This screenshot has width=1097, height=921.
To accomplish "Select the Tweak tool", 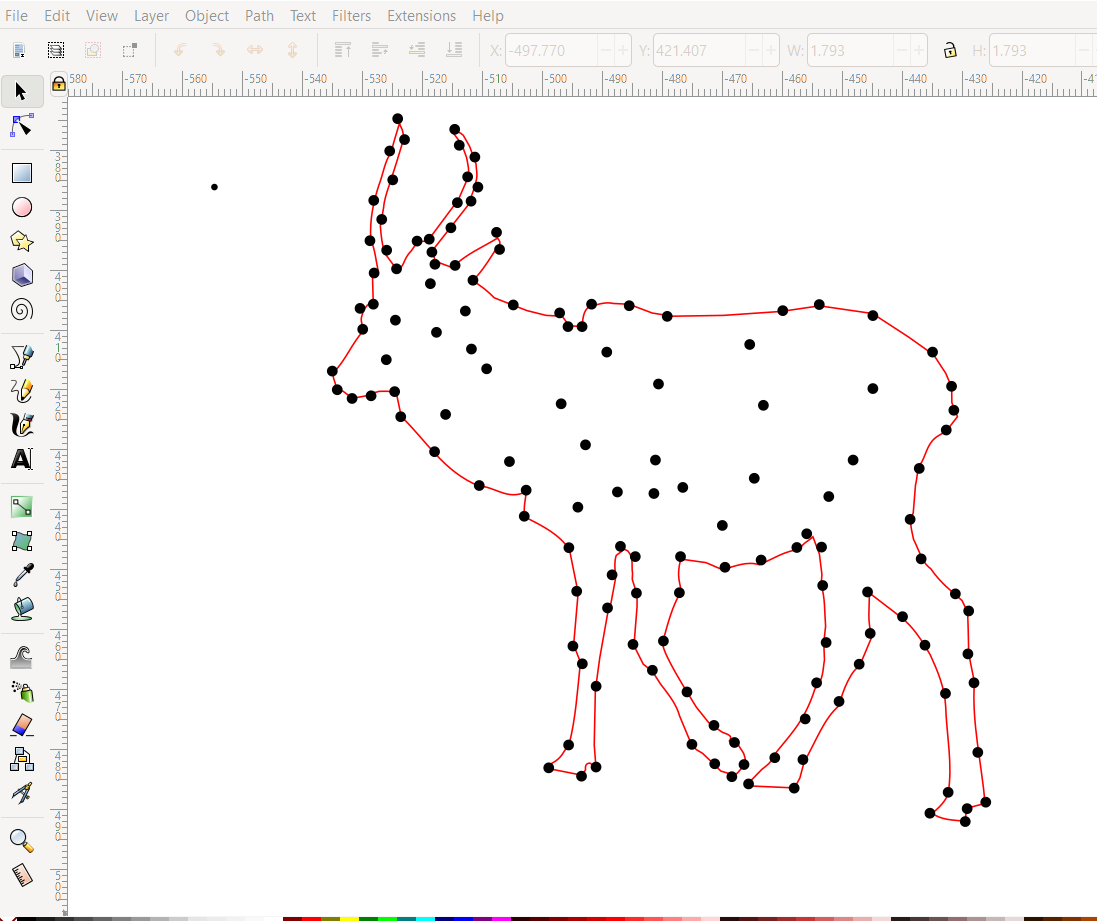I will [21, 657].
